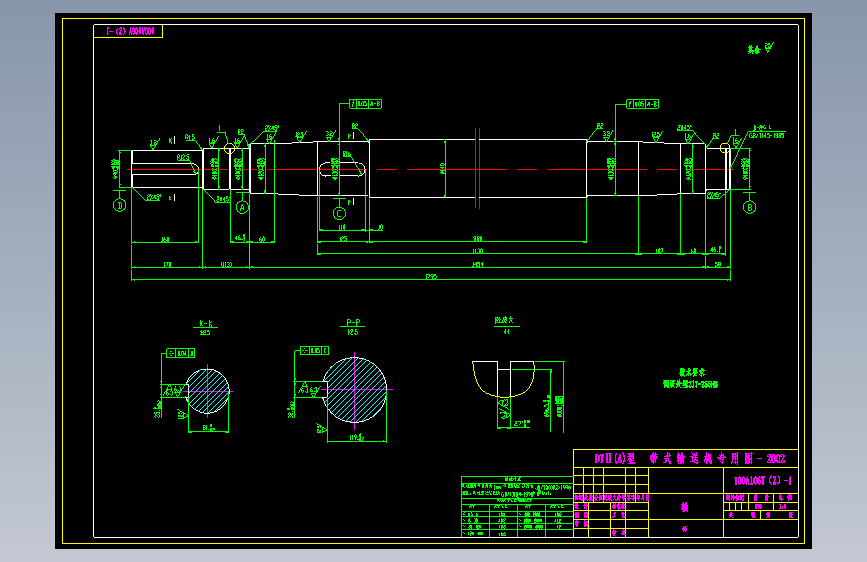Click the surface finish note at the top right

760,49
